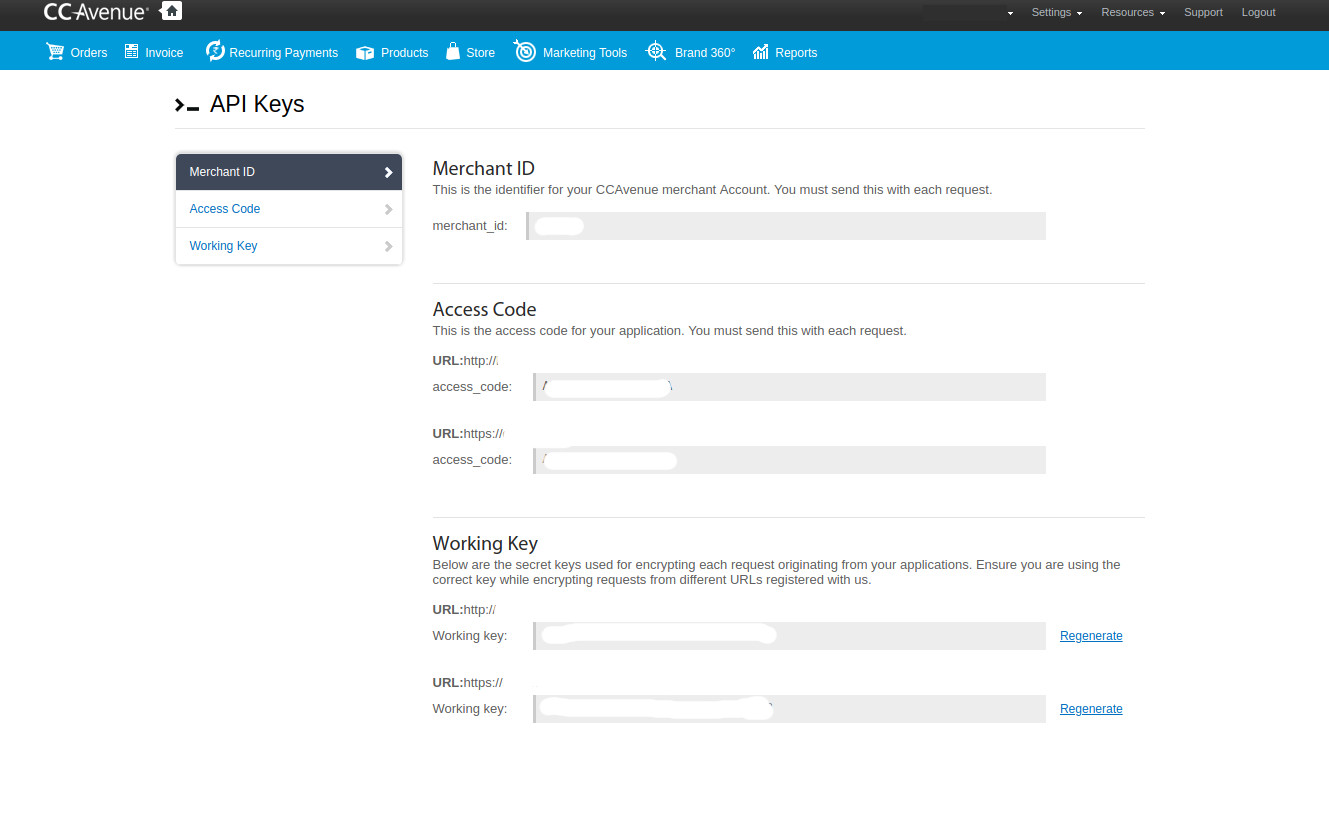Click the access_code field under https URL
This screenshot has width=1329, height=828.
pyautogui.click(x=789, y=460)
